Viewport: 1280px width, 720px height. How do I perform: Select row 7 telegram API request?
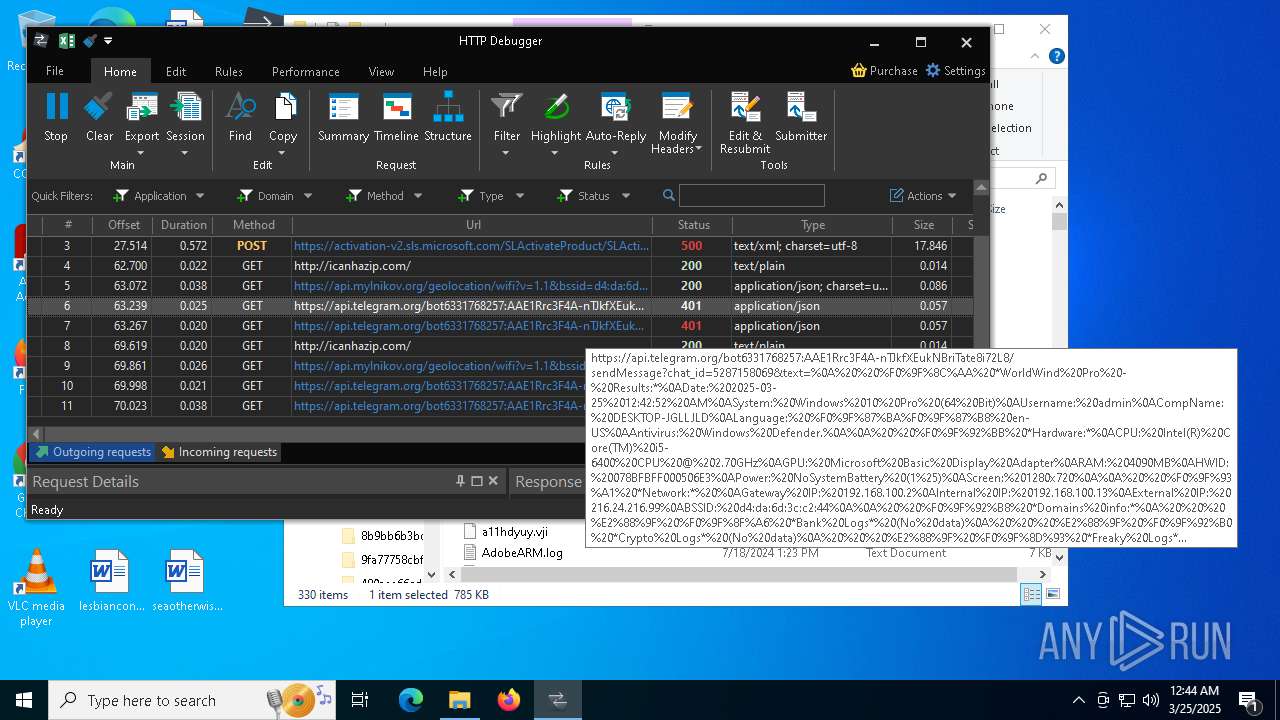click(x=500, y=326)
